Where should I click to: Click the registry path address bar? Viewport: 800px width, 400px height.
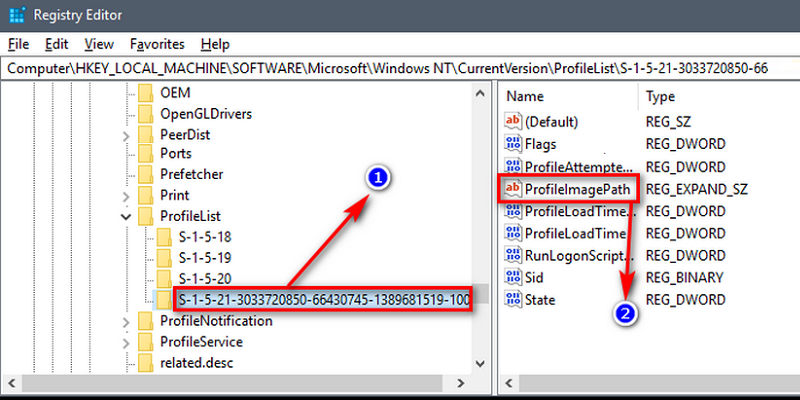coord(400,68)
